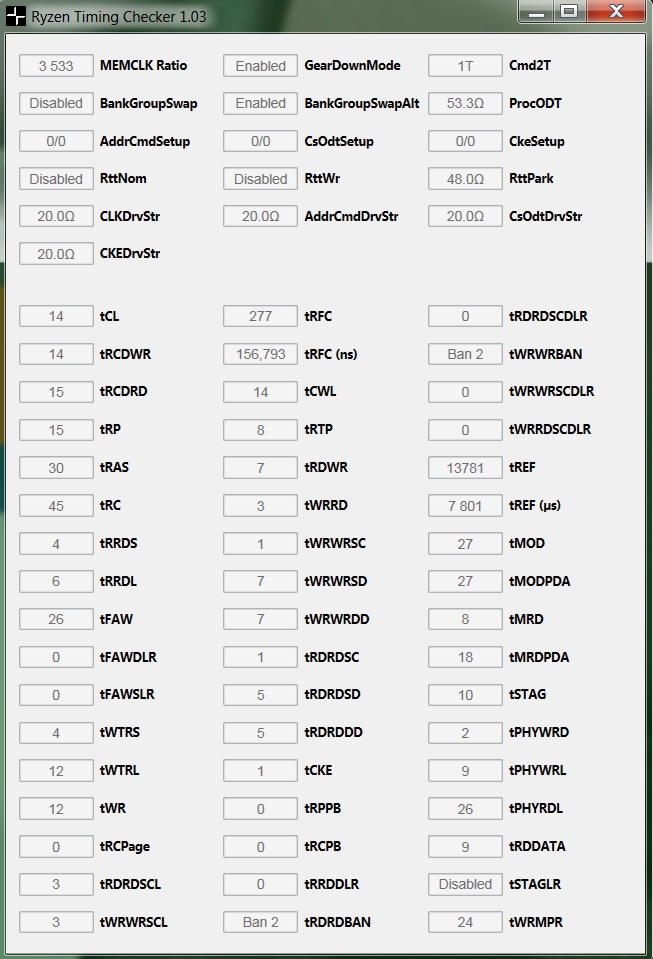The image size is (653, 959).
Task: Click the tRDDATA value field
Action: click(x=465, y=846)
